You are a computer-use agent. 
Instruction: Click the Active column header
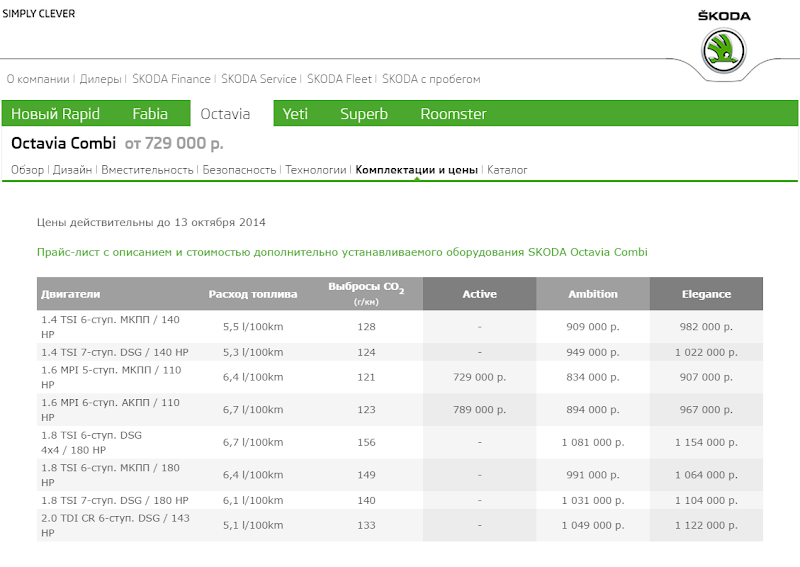point(480,294)
